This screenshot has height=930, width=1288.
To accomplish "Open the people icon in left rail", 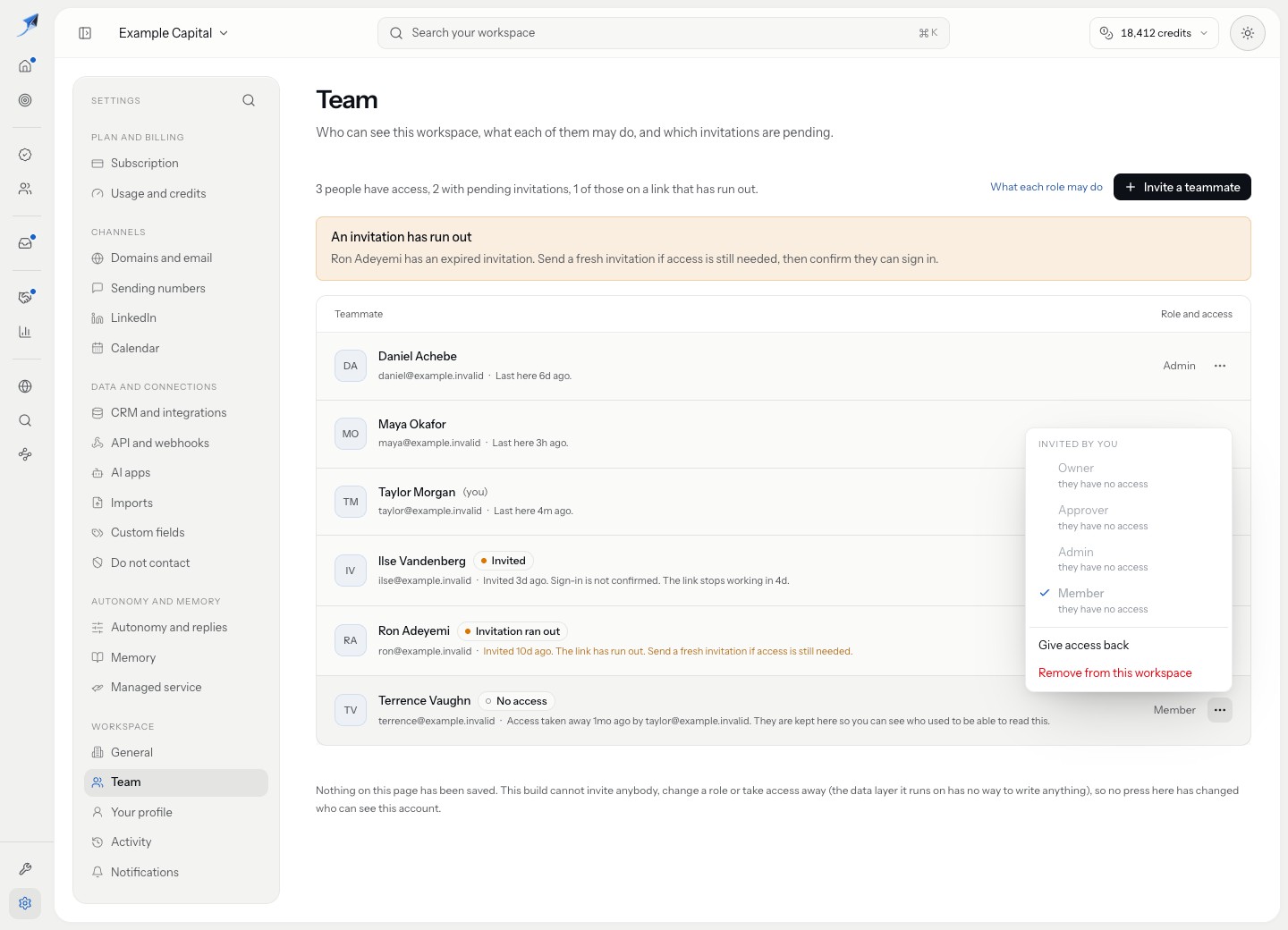I will coord(25,189).
